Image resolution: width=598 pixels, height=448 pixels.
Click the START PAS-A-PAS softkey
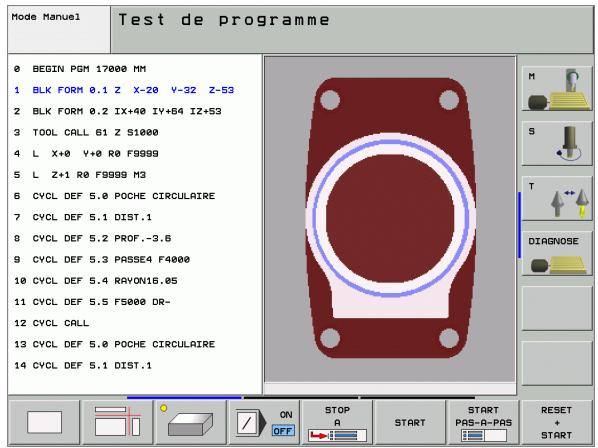pyautogui.click(x=483, y=422)
